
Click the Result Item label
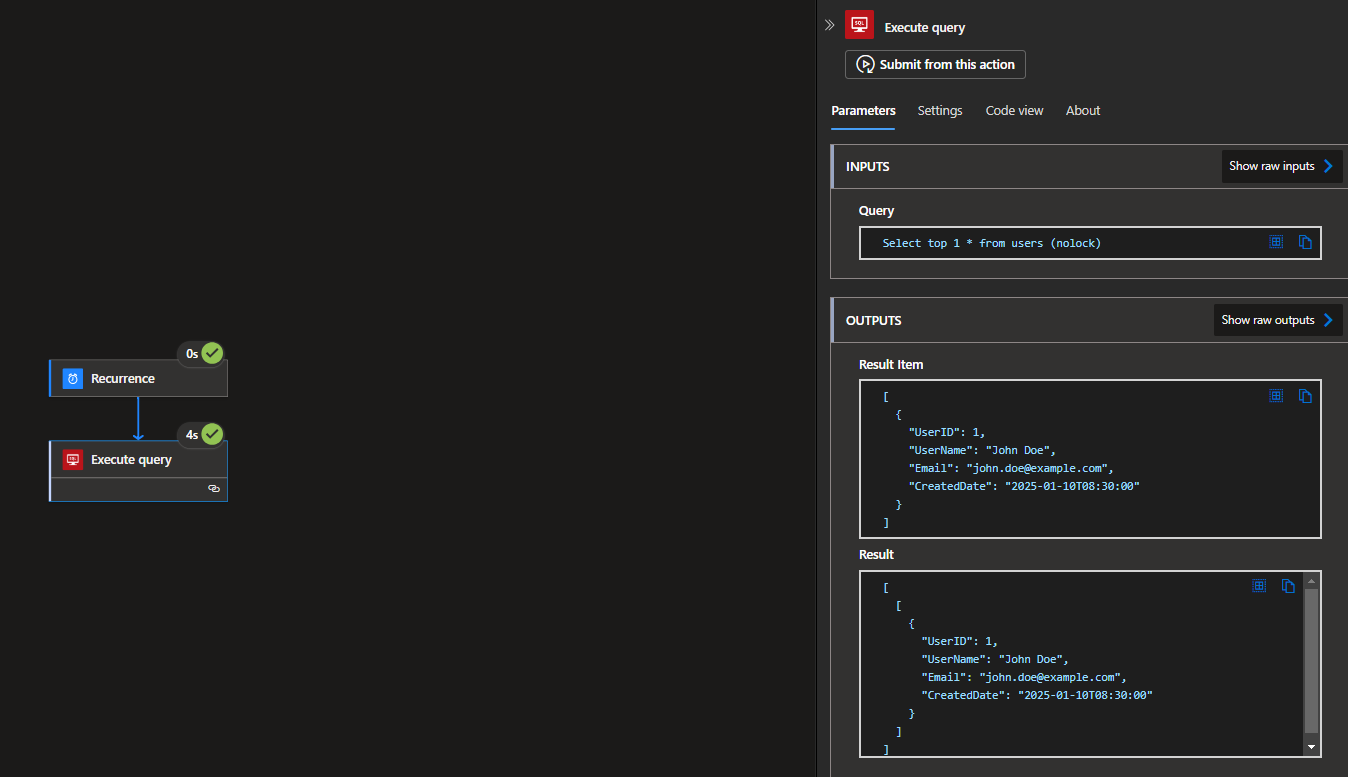click(891, 365)
